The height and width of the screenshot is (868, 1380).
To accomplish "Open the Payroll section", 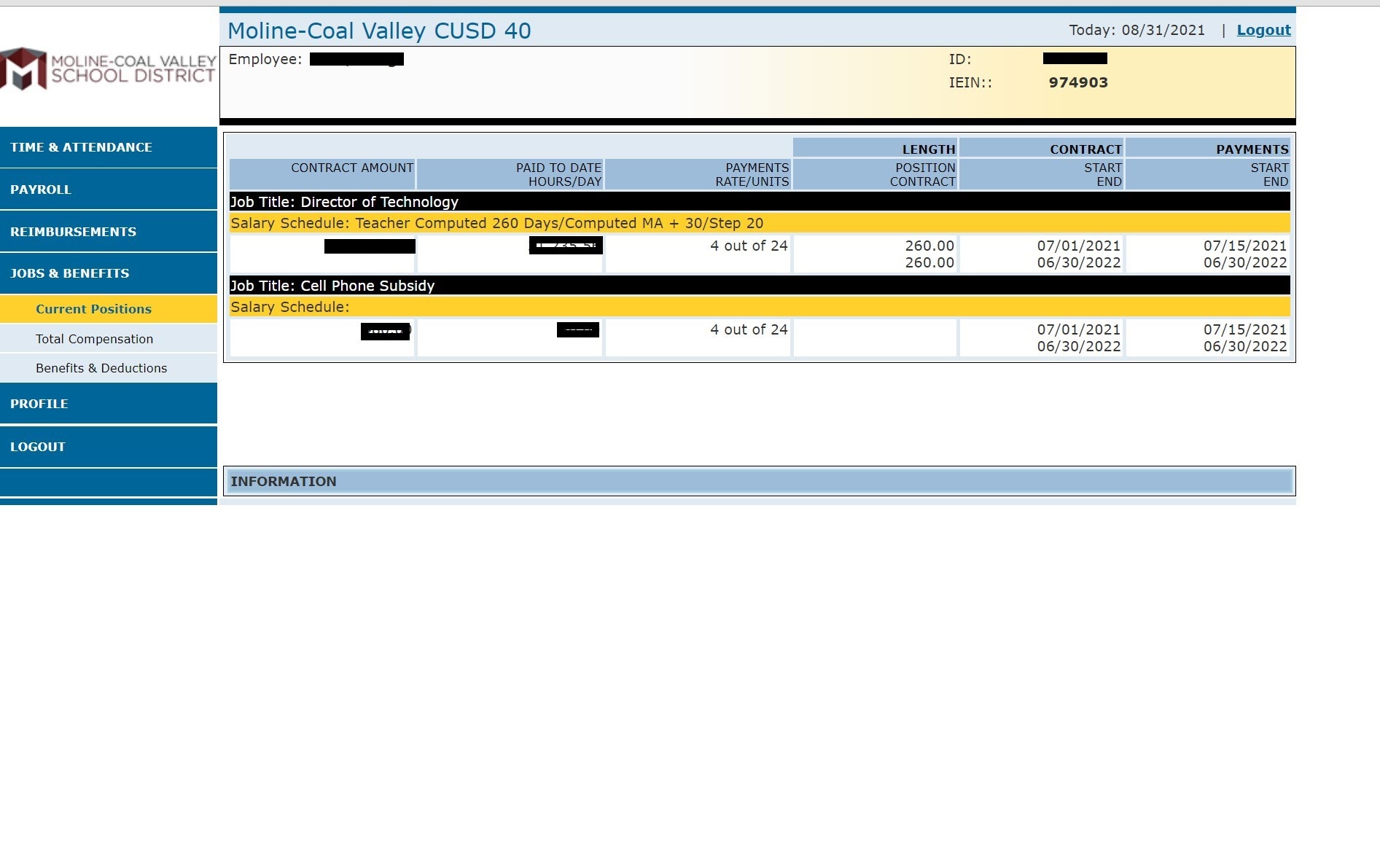I will 41,189.
